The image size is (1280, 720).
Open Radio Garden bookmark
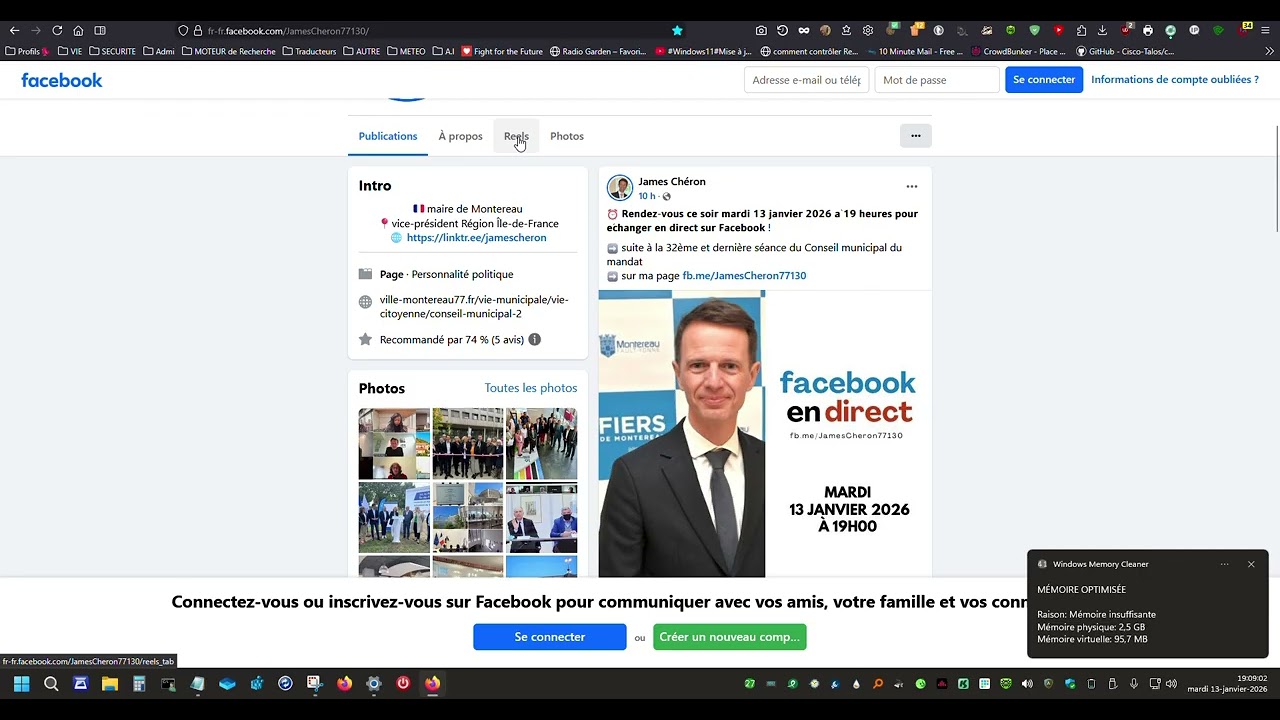(598, 51)
